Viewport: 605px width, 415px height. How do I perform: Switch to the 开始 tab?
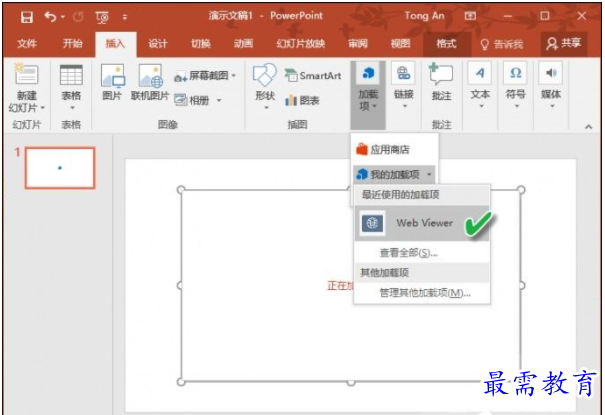click(73, 44)
